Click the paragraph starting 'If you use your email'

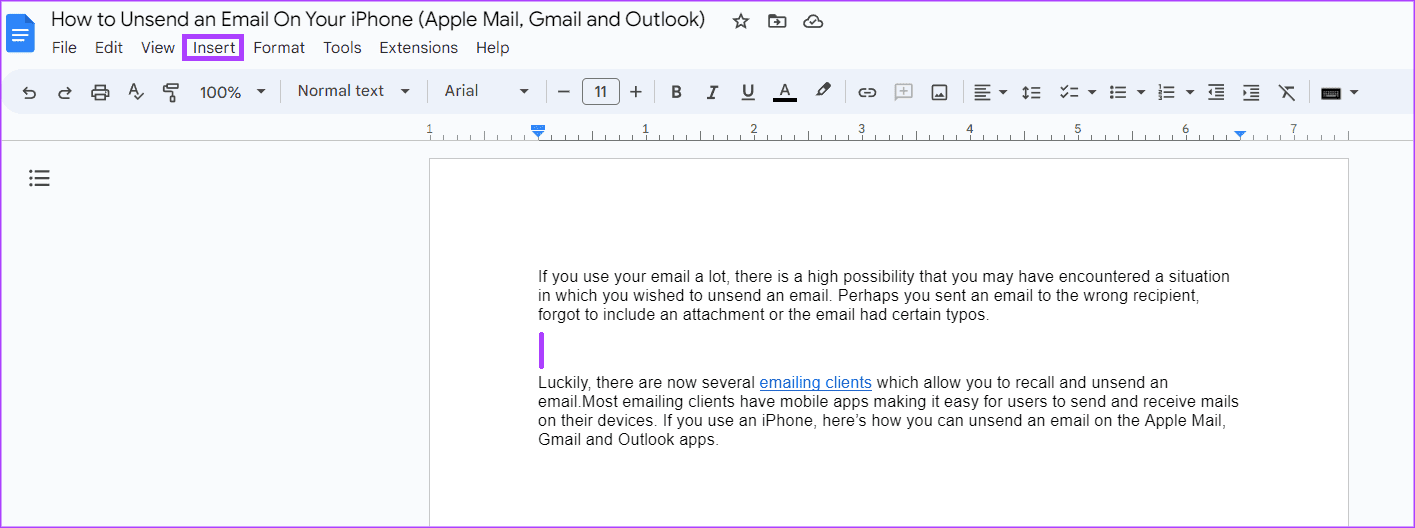click(x=884, y=296)
